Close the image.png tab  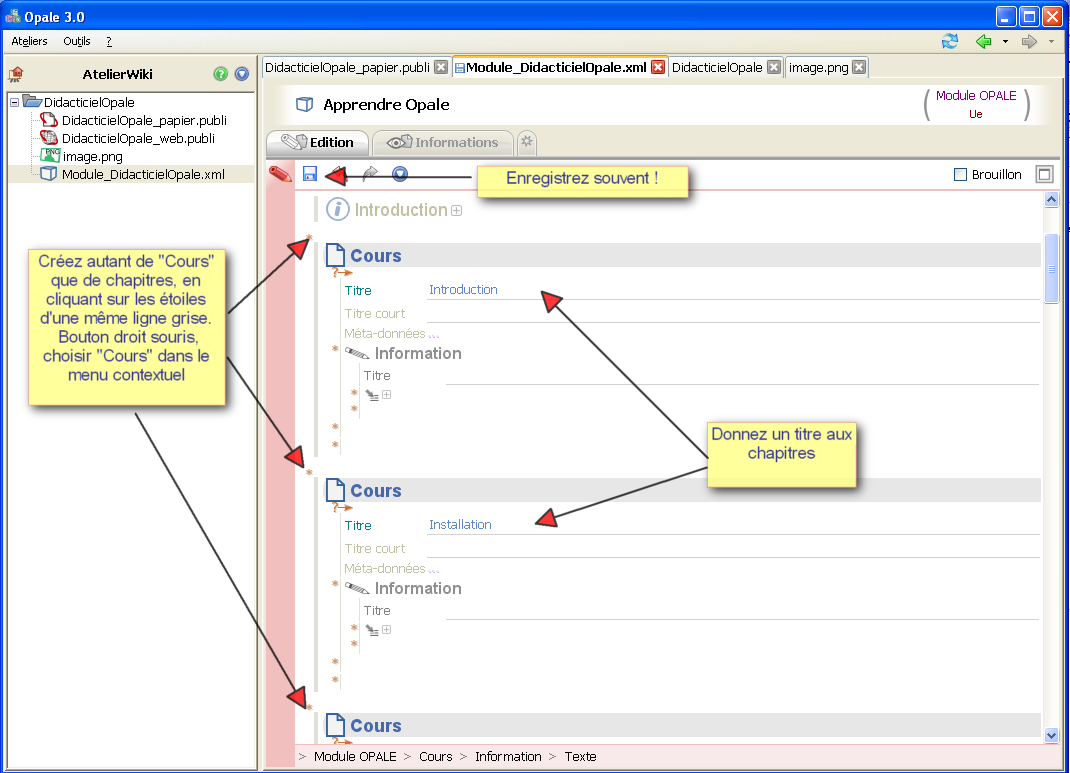(860, 67)
